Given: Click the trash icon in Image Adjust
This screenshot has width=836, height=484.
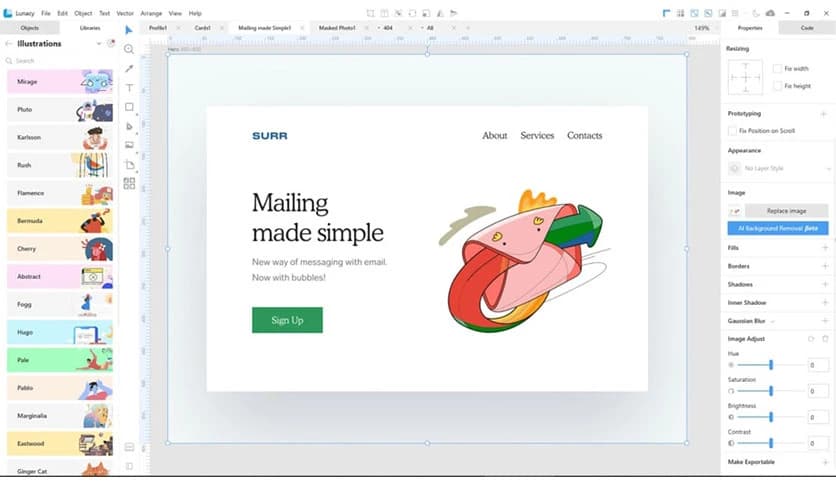Looking at the screenshot, I should pyautogui.click(x=825, y=338).
